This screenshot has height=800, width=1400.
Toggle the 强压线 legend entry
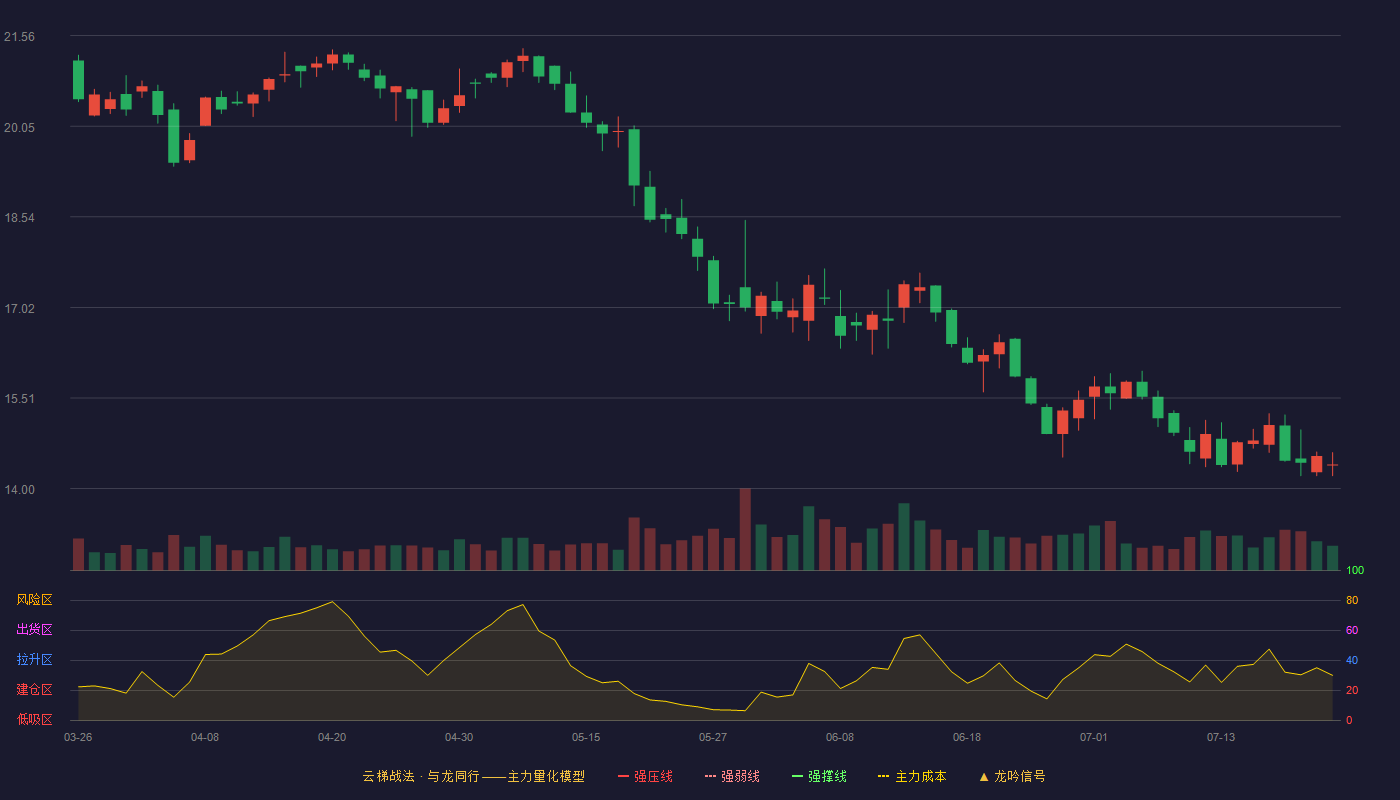click(645, 776)
